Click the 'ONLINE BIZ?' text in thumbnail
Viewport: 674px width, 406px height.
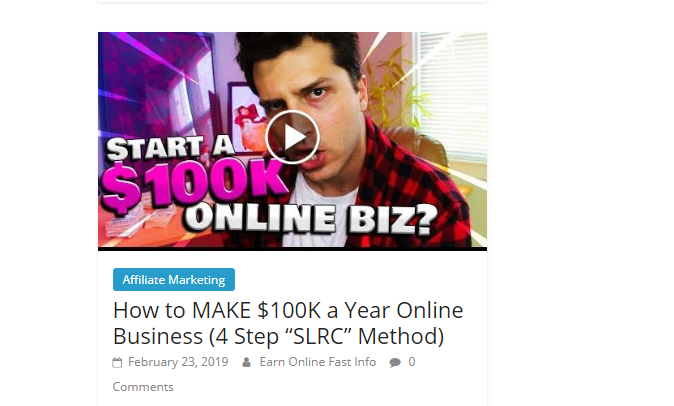click(310, 219)
